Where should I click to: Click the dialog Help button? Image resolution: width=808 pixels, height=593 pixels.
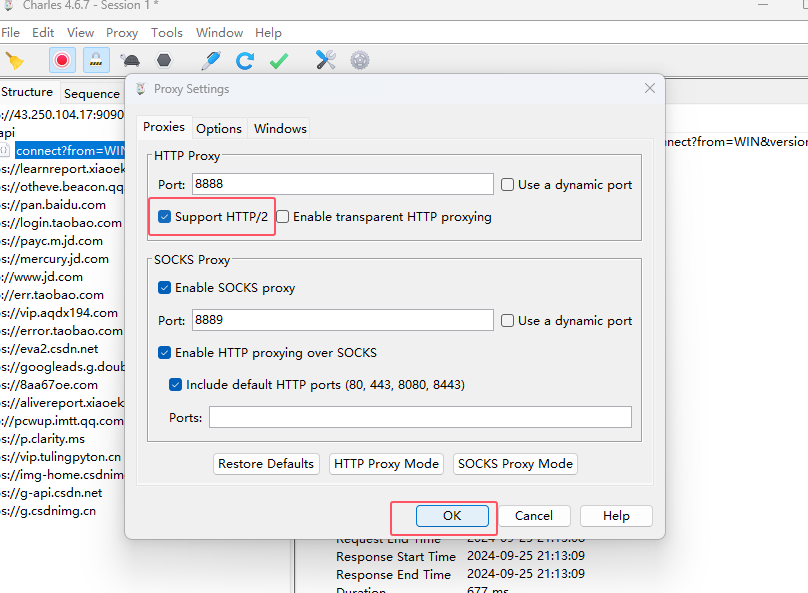(616, 515)
